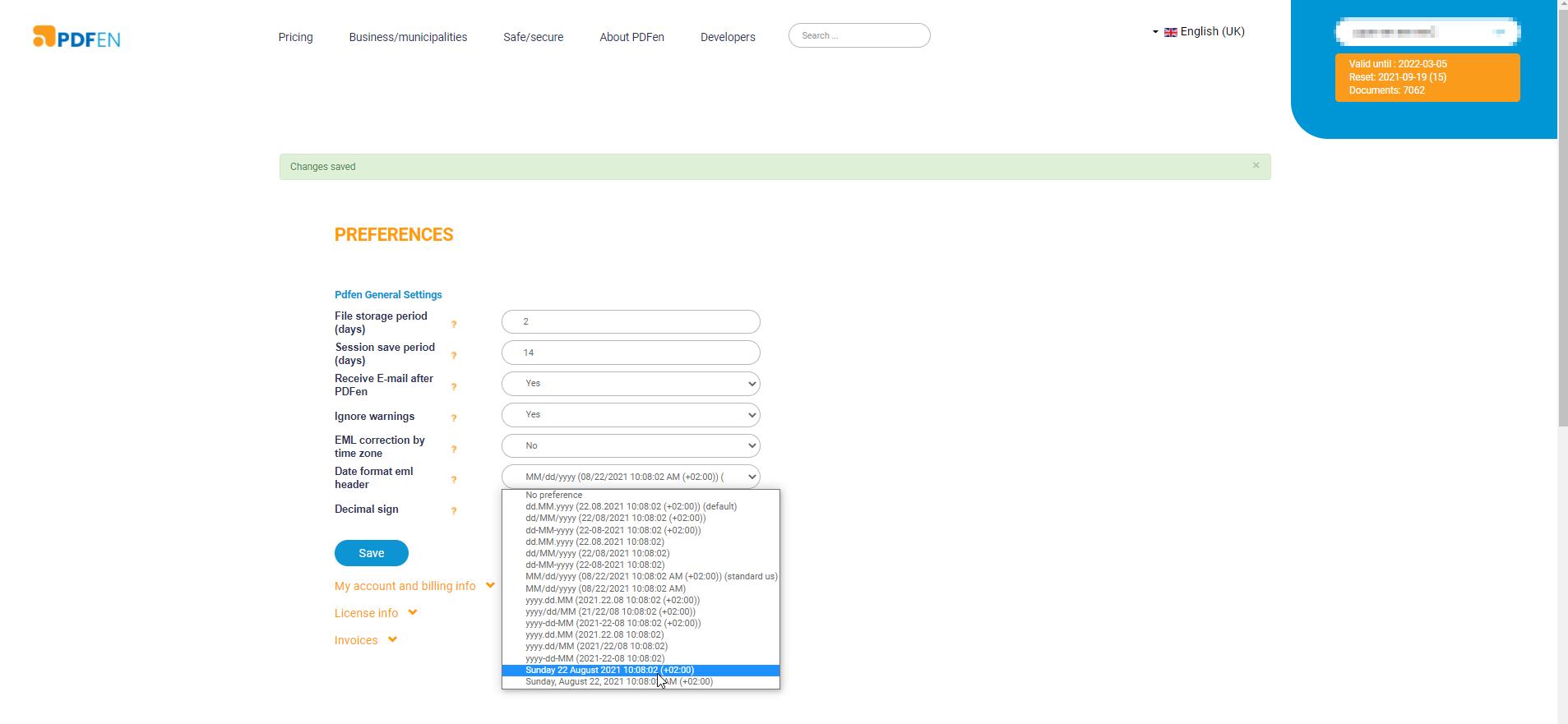Open the blurred account name dropdown
This screenshot has height=724, width=1568.
coord(1427,32)
